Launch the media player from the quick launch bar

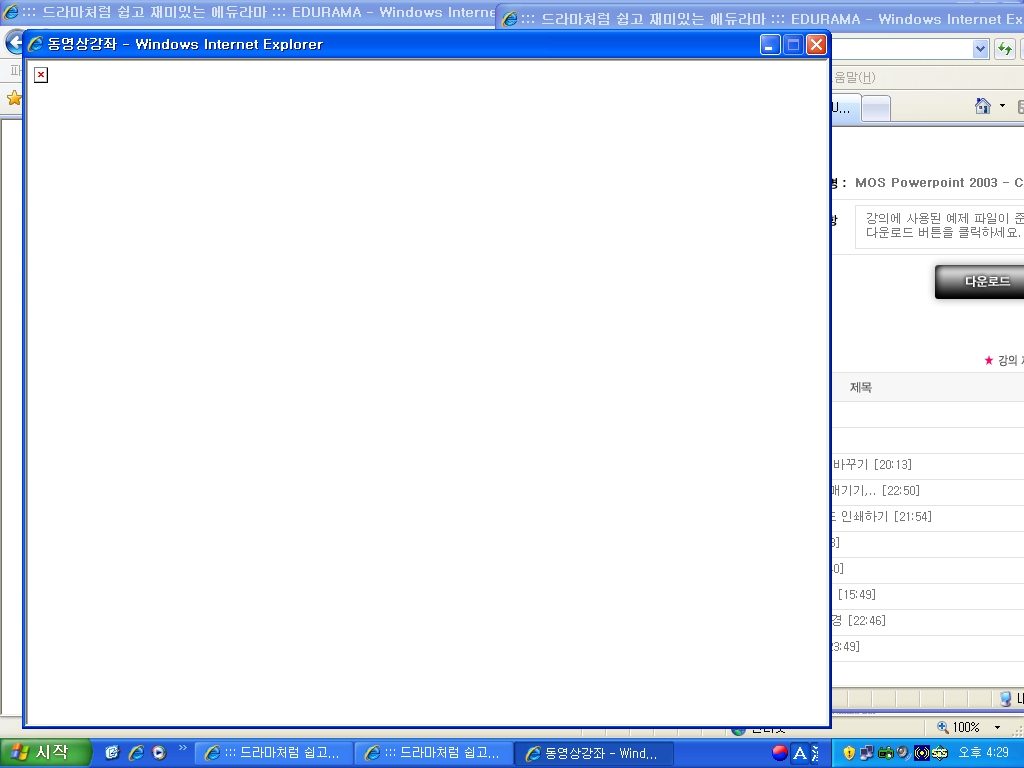159,753
